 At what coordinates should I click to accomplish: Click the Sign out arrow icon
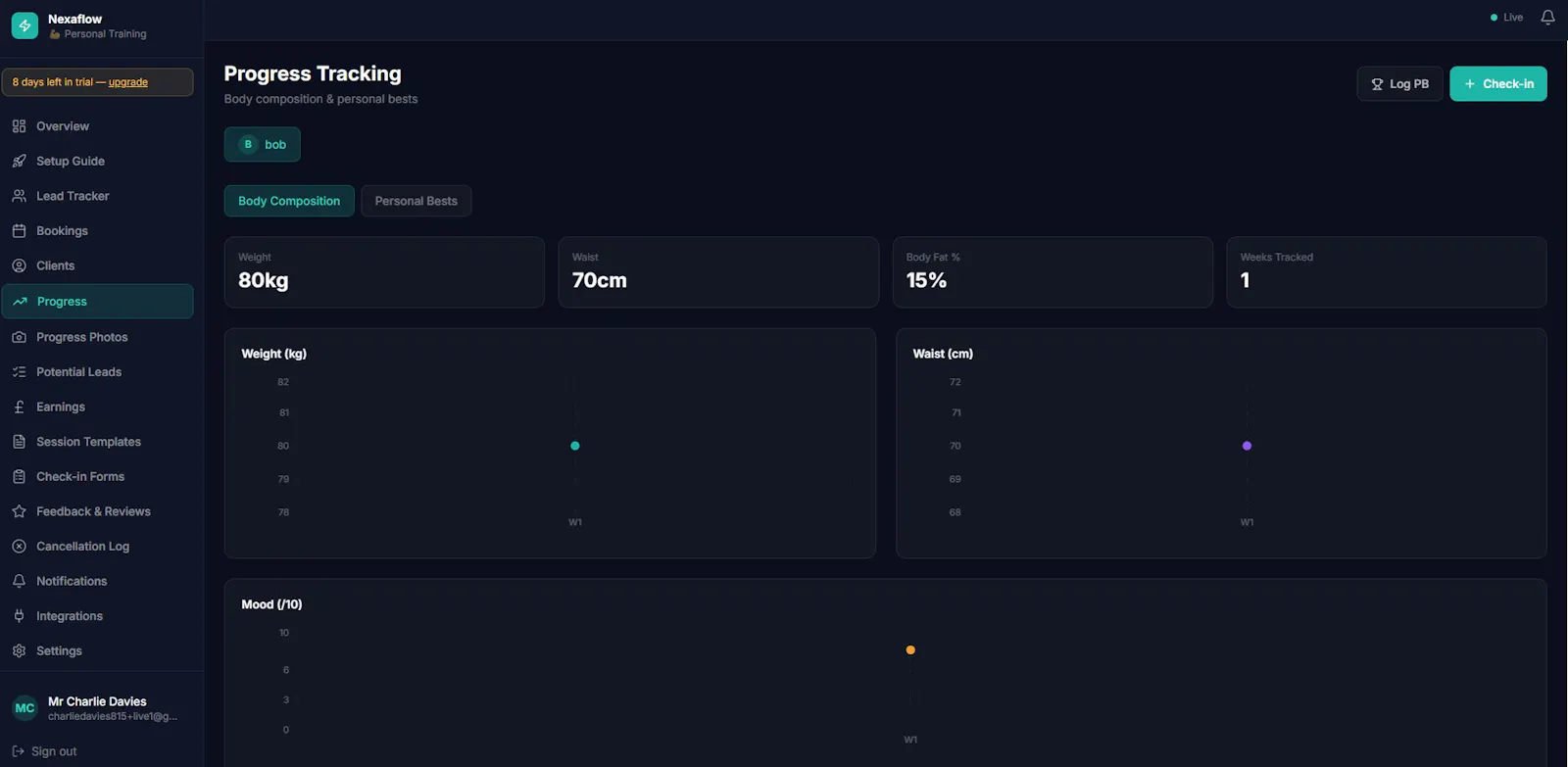[18, 751]
